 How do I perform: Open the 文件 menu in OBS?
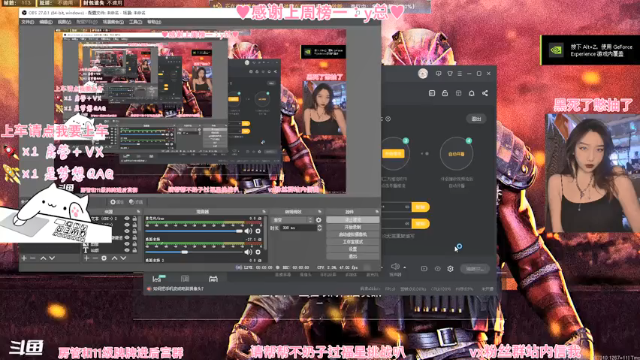(x=27, y=22)
